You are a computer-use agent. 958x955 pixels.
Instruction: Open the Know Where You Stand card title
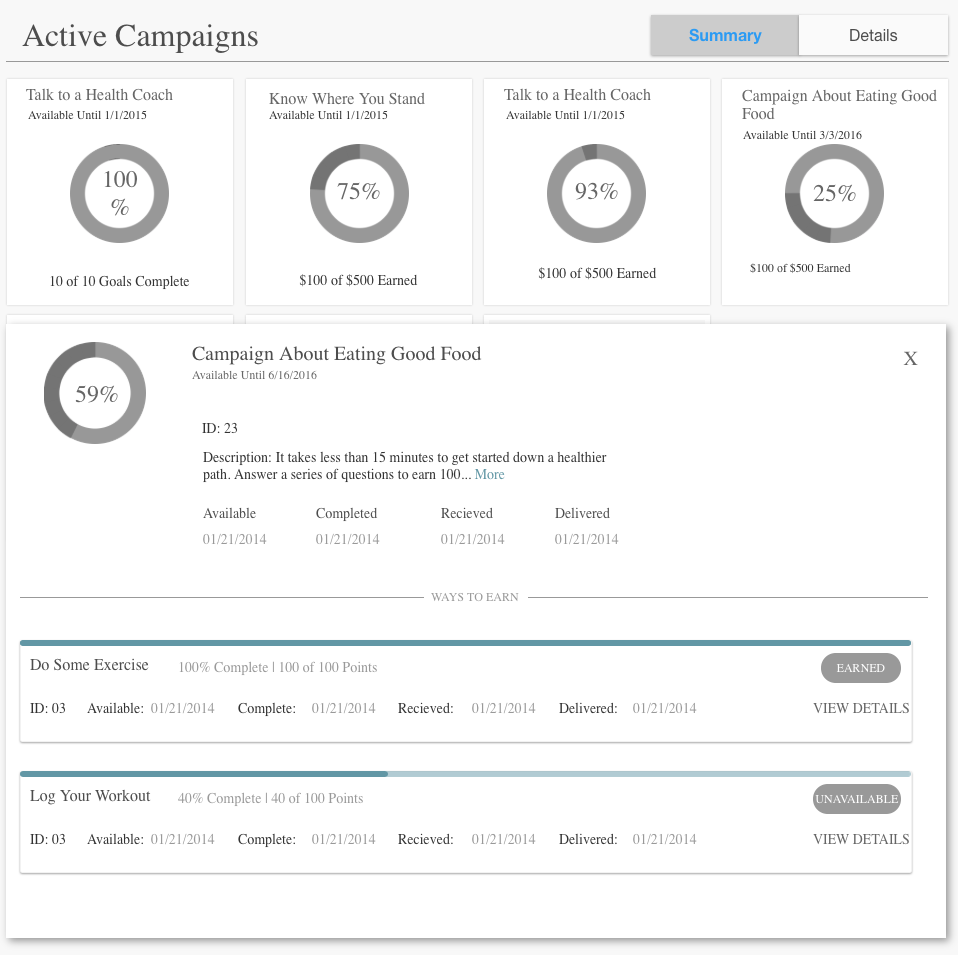point(346,98)
